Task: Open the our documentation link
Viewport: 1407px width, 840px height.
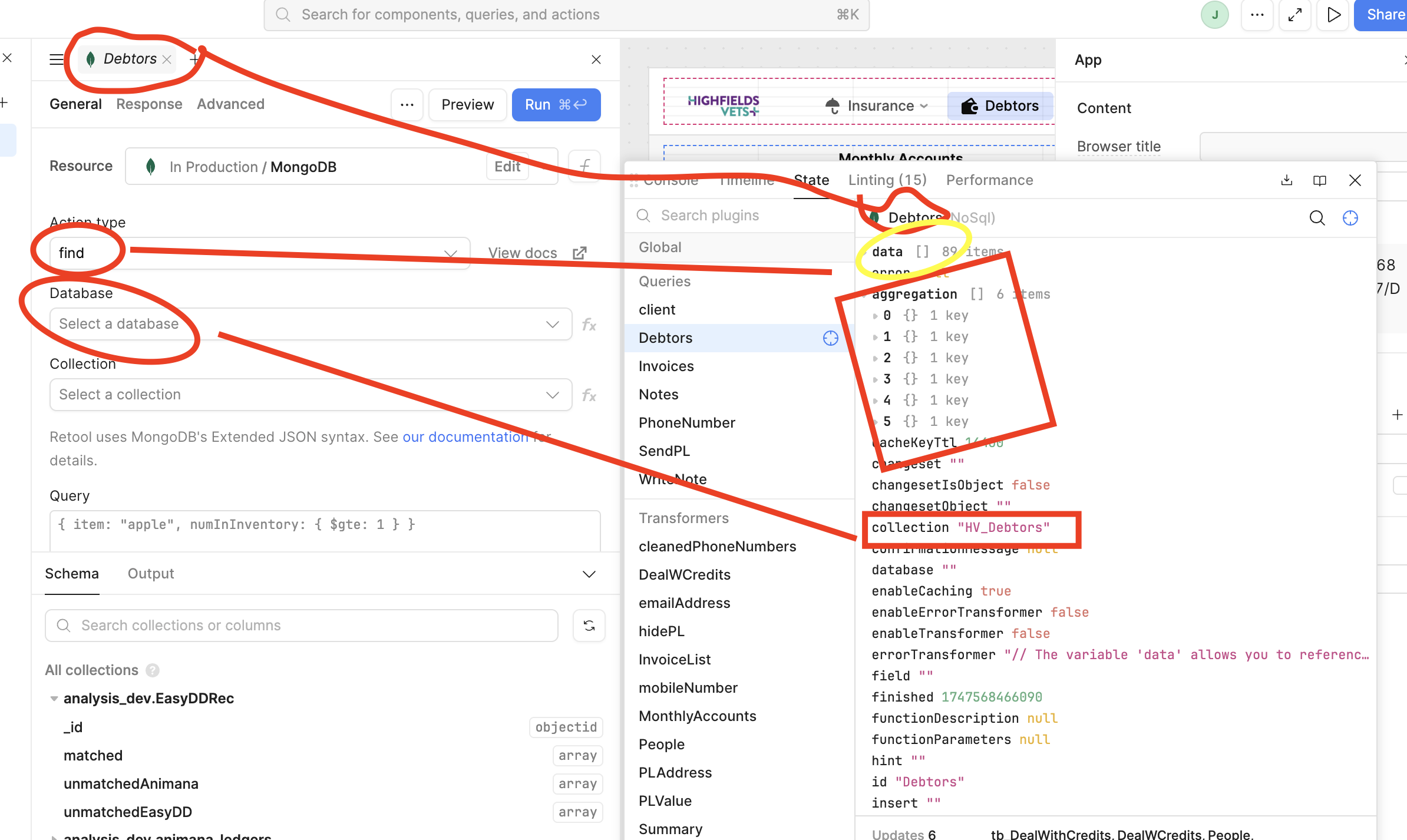Action: tap(465, 437)
